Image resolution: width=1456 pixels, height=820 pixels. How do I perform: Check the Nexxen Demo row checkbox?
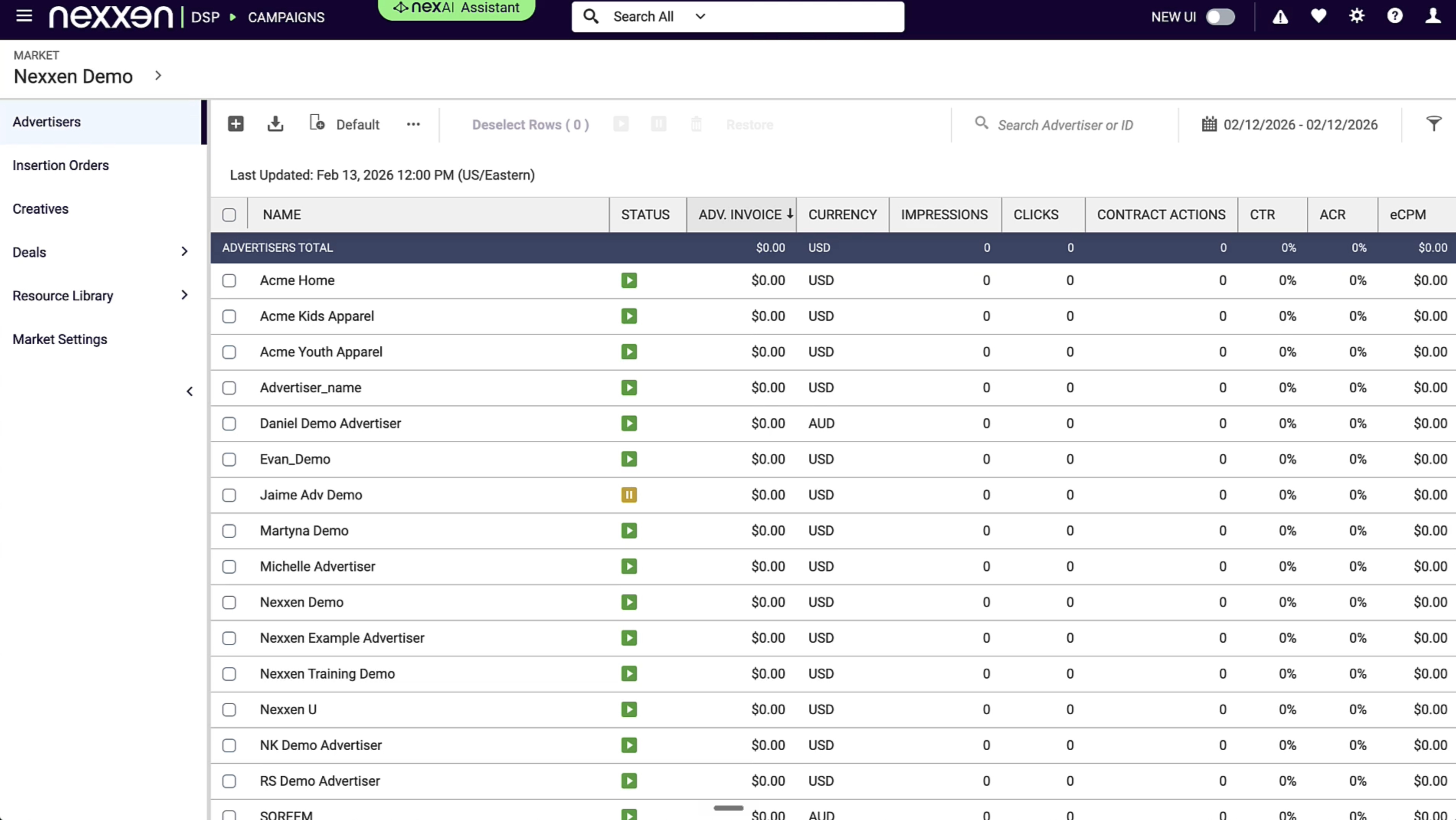[229, 602]
